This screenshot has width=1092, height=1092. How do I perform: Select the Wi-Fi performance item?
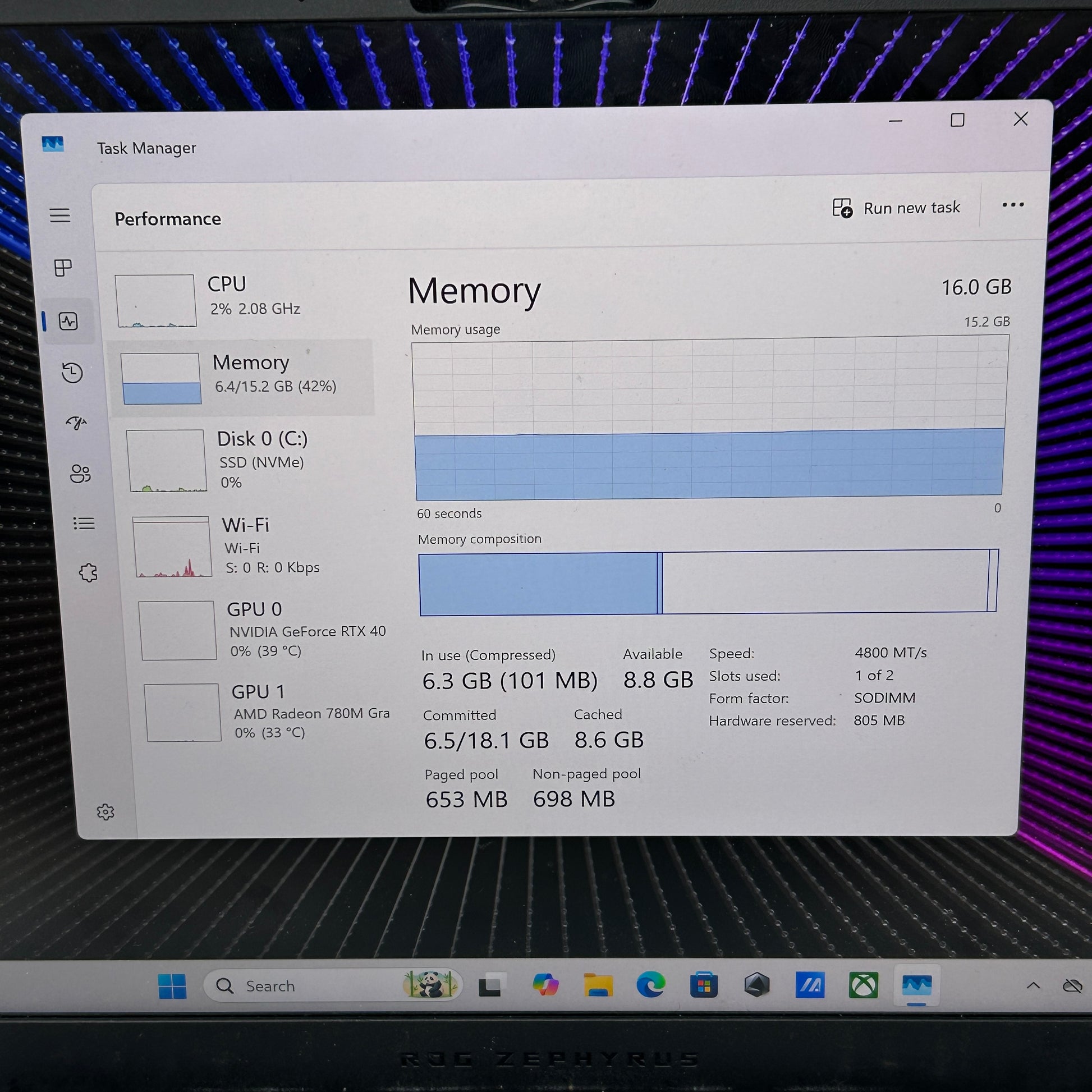point(254,546)
